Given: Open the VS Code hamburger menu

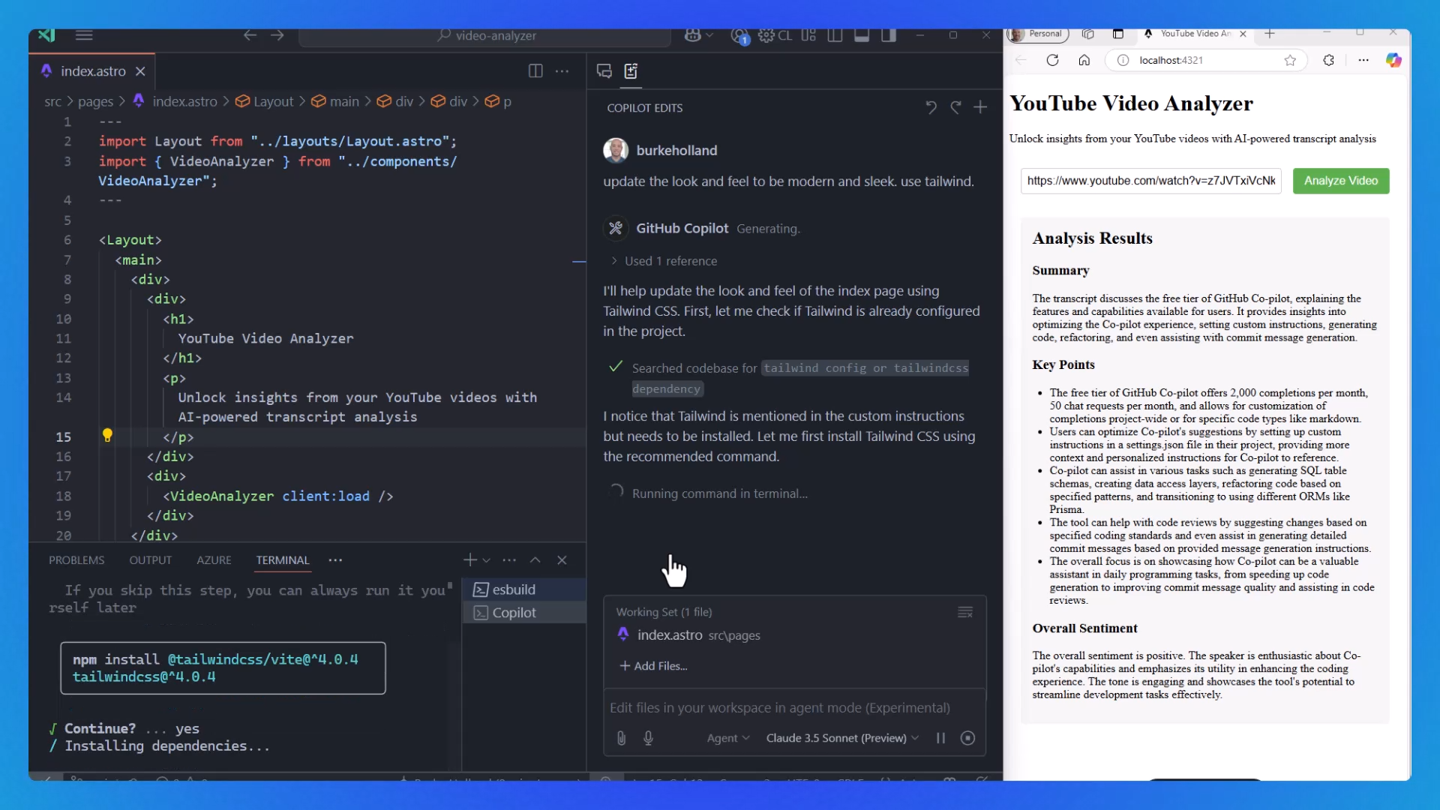Looking at the screenshot, I should click(x=84, y=35).
